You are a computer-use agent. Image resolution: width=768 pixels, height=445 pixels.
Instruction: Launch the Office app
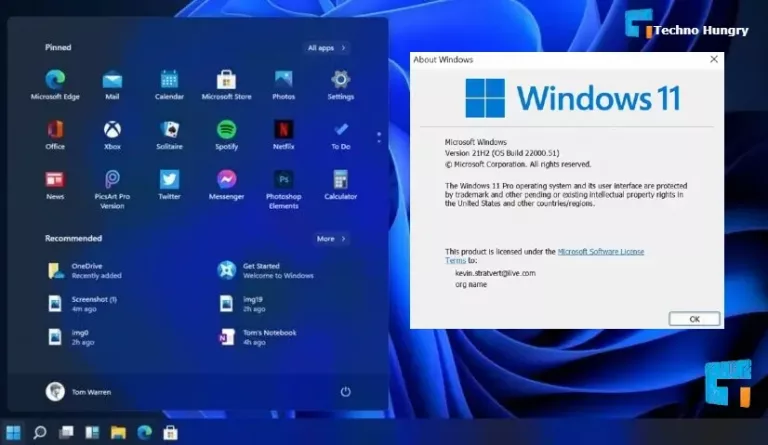tap(55, 135)
